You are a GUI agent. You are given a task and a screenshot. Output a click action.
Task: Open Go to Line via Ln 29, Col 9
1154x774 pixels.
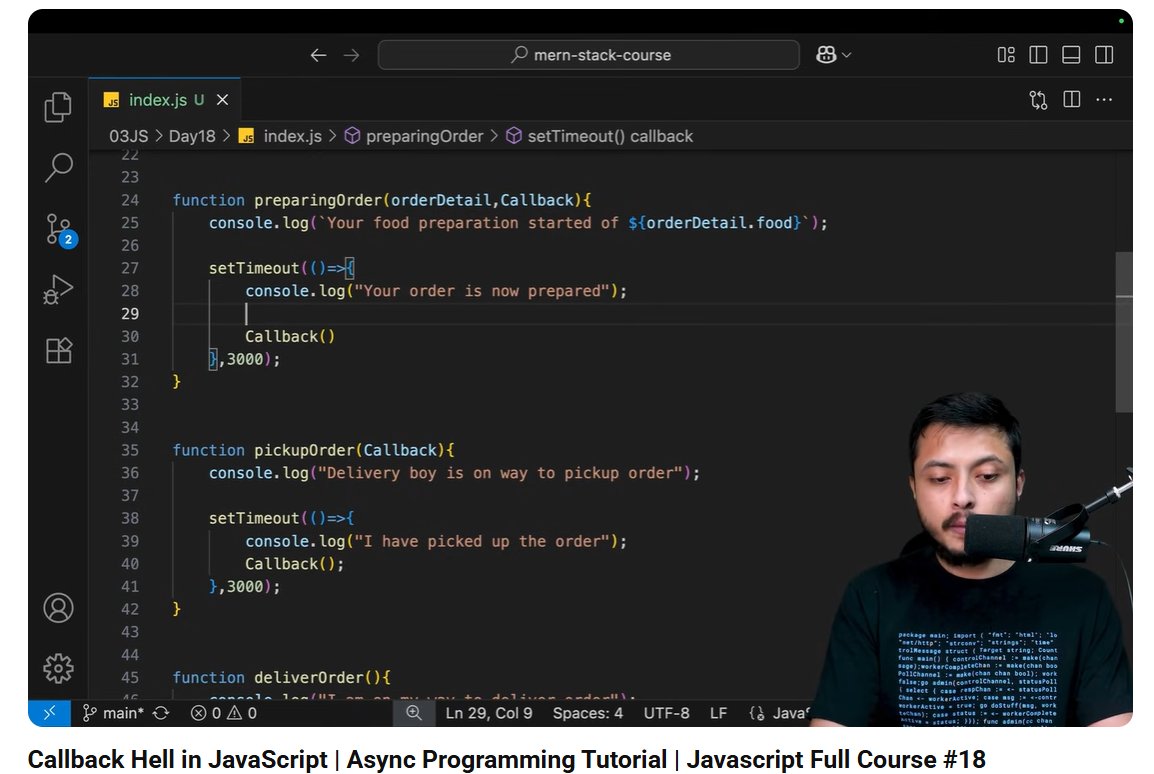(489, 713)
